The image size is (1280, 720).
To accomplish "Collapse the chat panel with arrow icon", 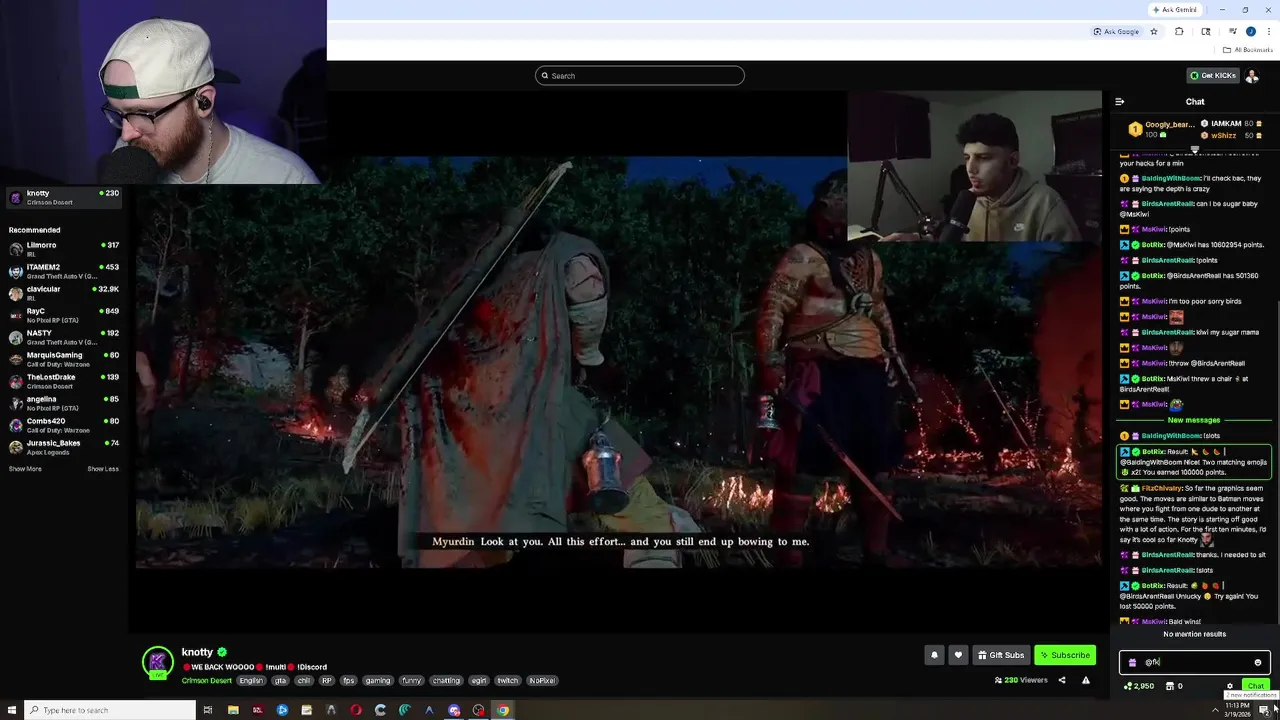I will tap(1119, 102).
